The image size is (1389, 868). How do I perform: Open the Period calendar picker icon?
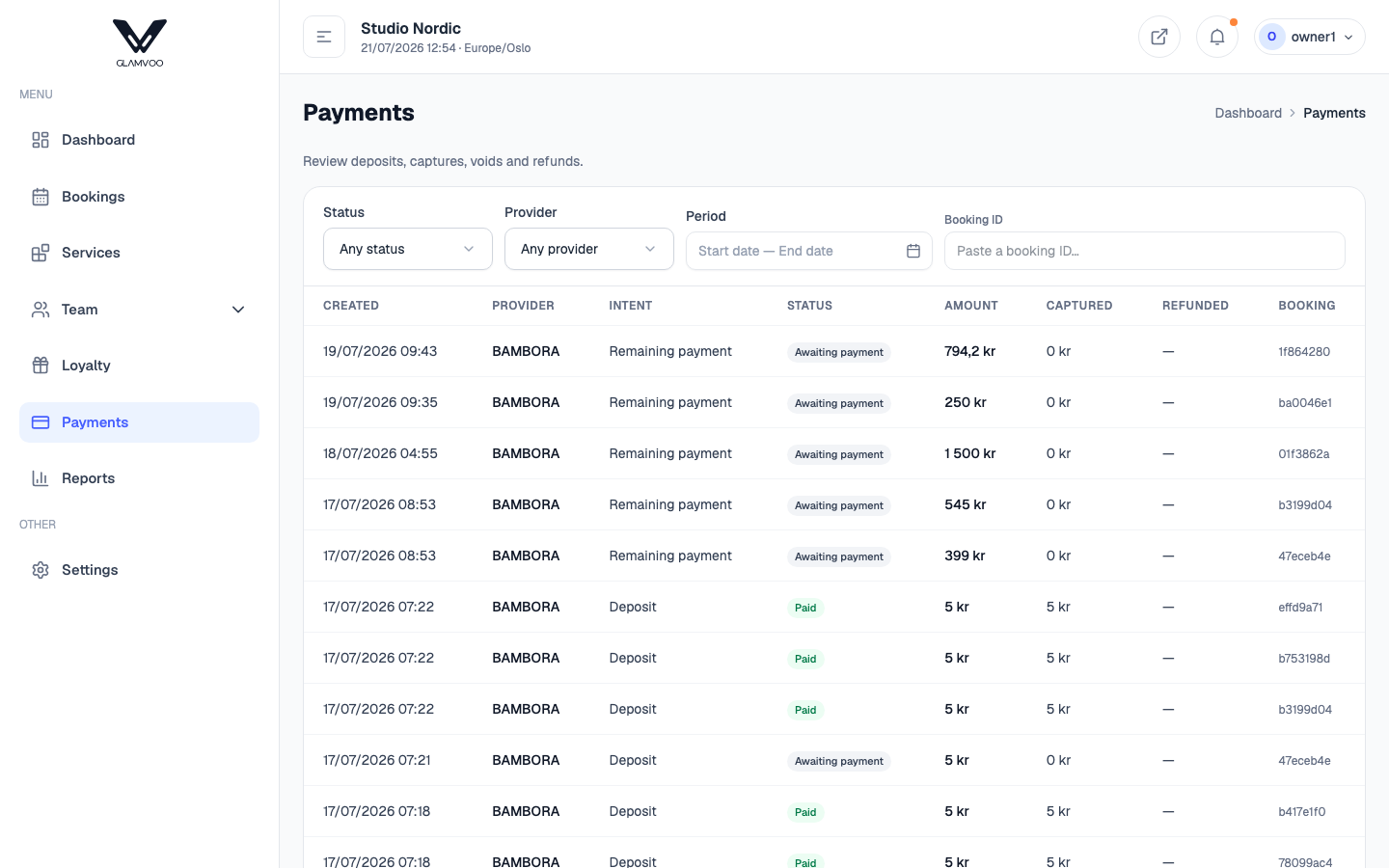[x=913, y=251]
